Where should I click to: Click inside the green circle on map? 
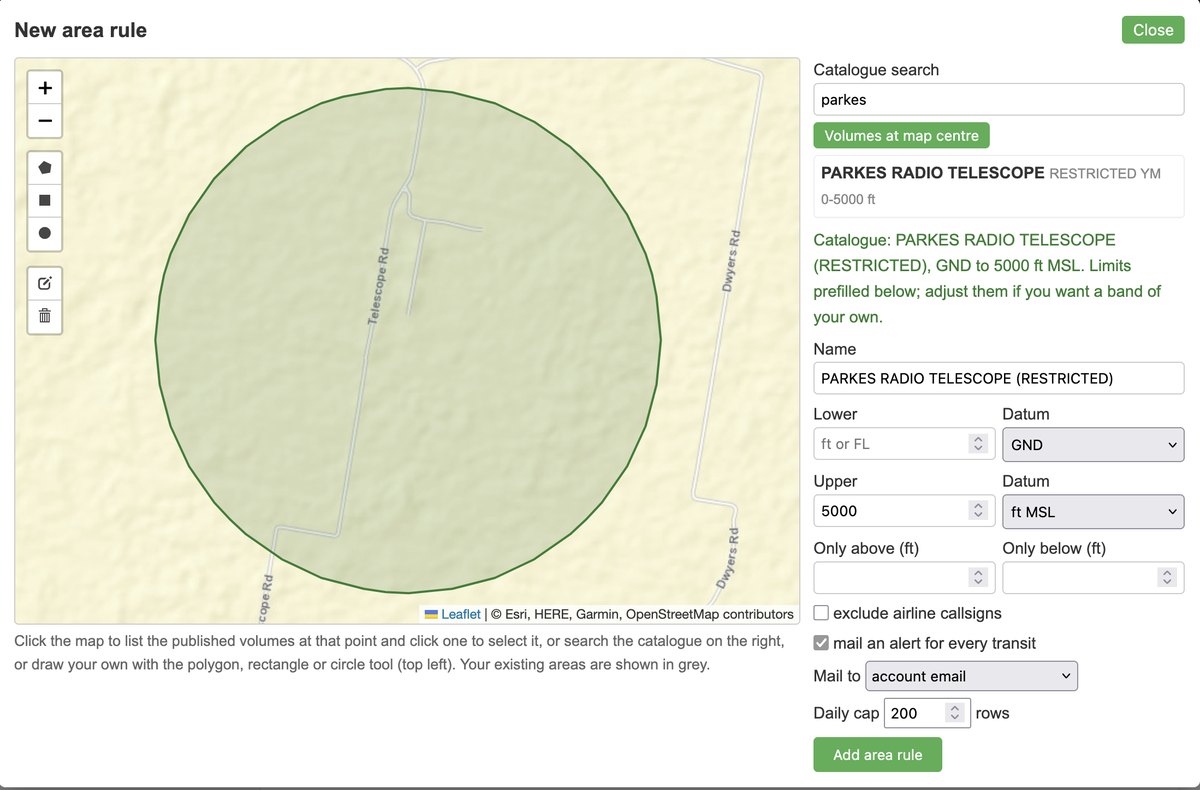[x=408, y=340]
